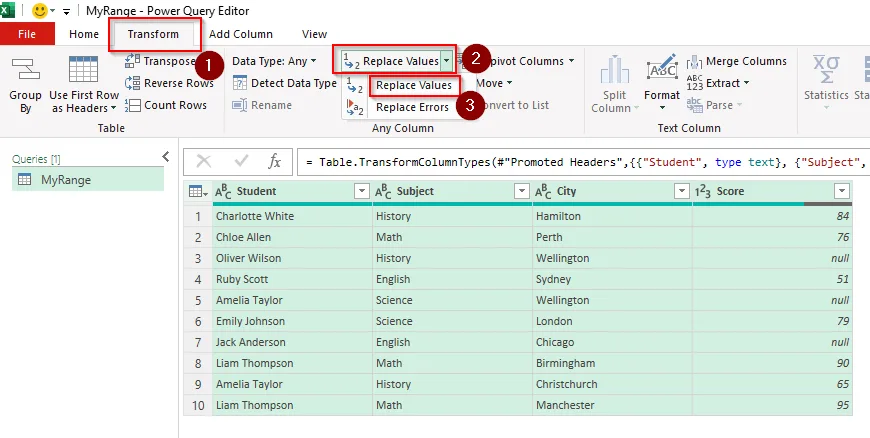Open the Student column filter dropdown
Viewport: 870px width, 438px height.
[x=362, y=192]
